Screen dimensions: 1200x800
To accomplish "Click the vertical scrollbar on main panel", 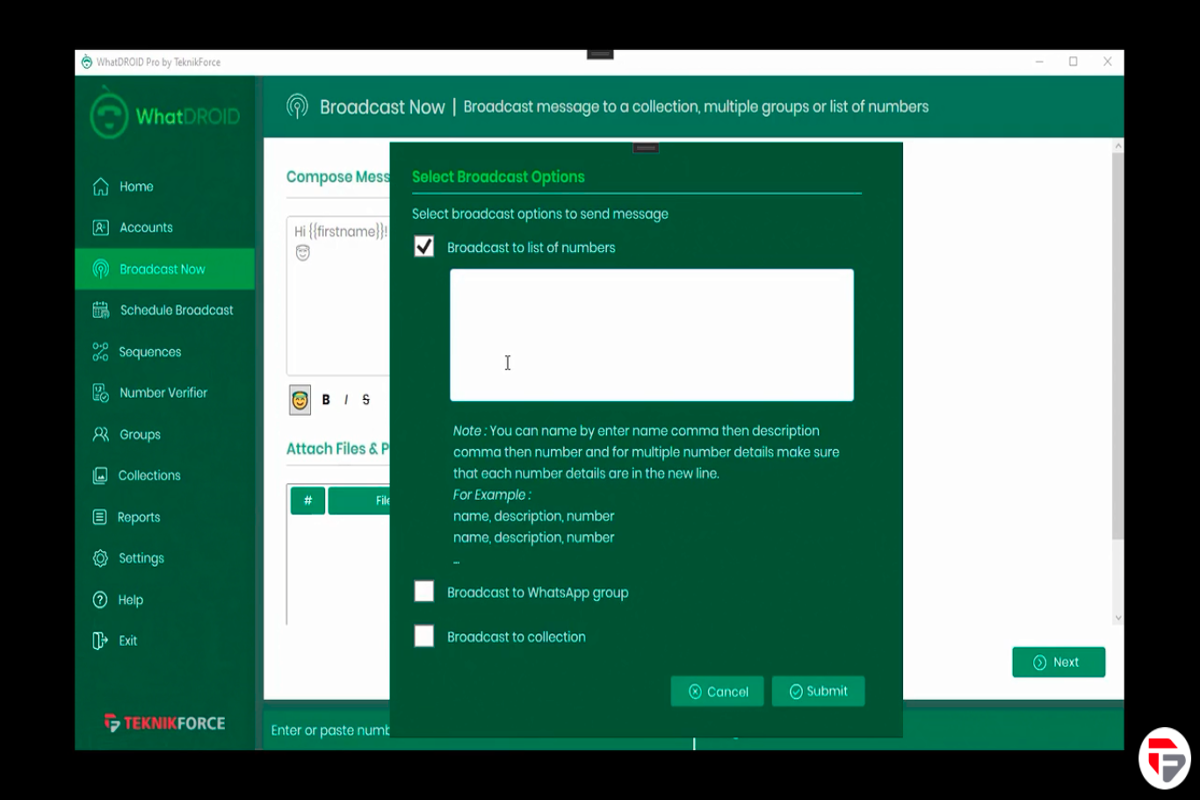I will coord(1118,345).
